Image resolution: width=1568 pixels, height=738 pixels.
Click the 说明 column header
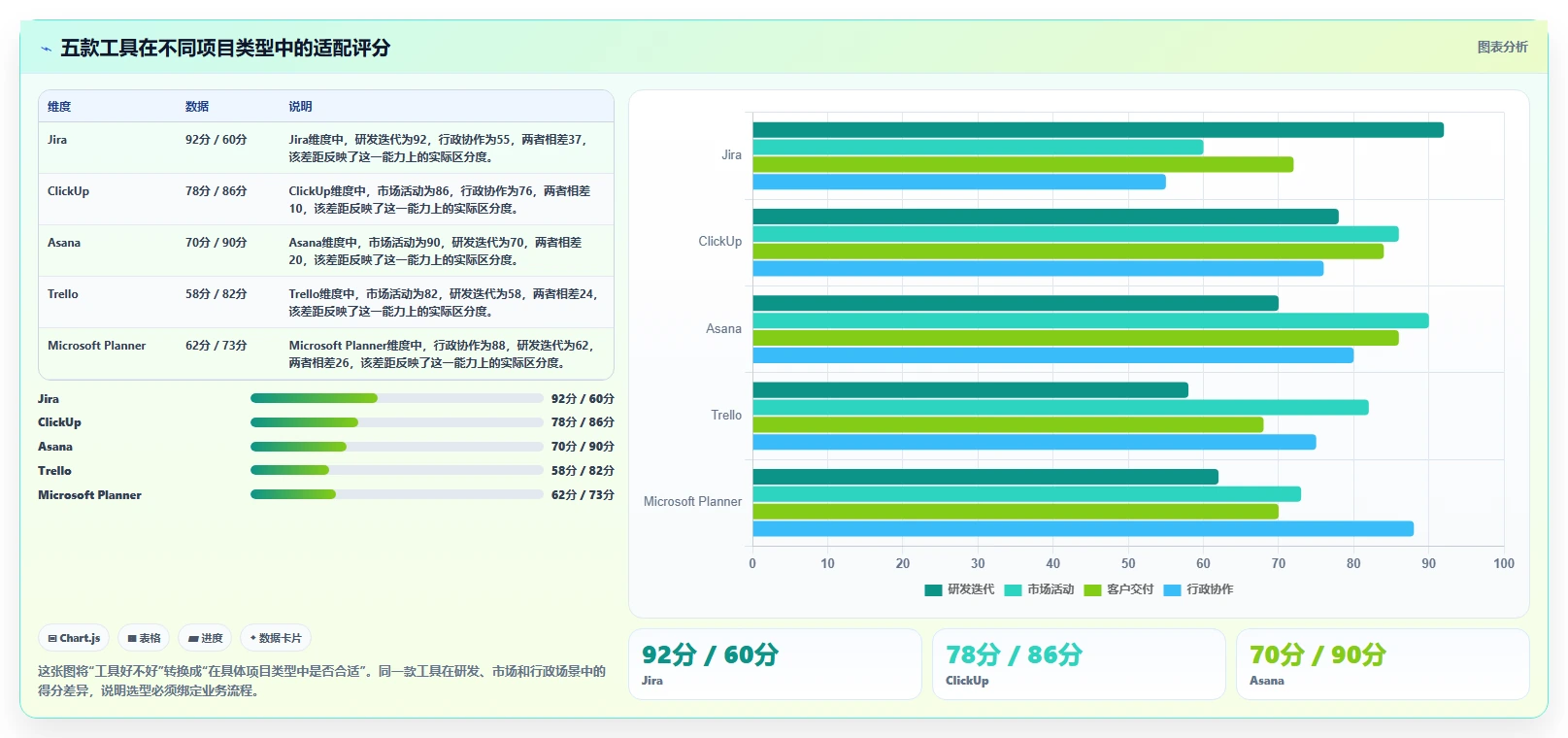[300, 107]
